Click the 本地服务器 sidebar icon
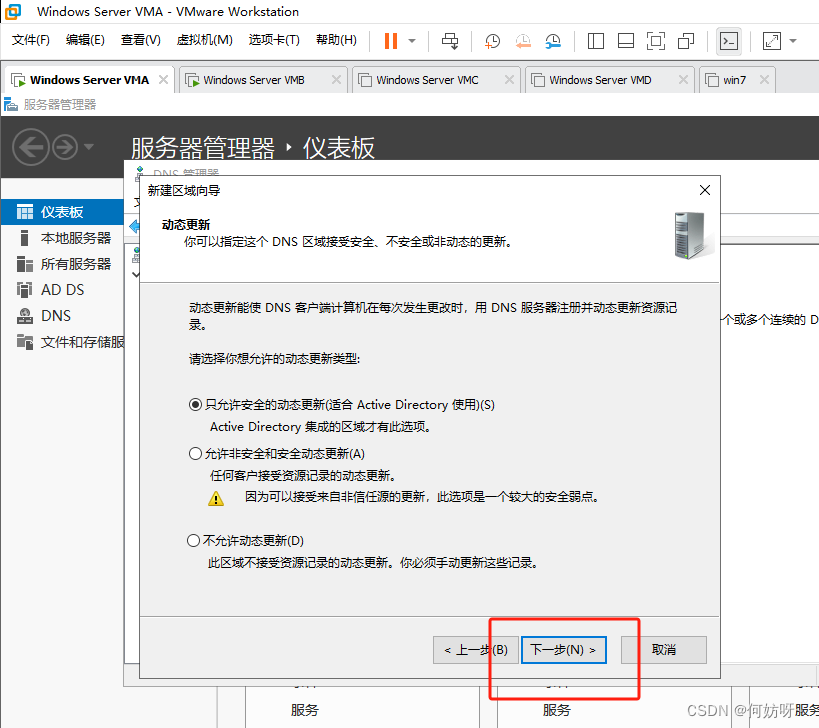The image size is (819, 728). pyautogui.click(x=24, y=238)
